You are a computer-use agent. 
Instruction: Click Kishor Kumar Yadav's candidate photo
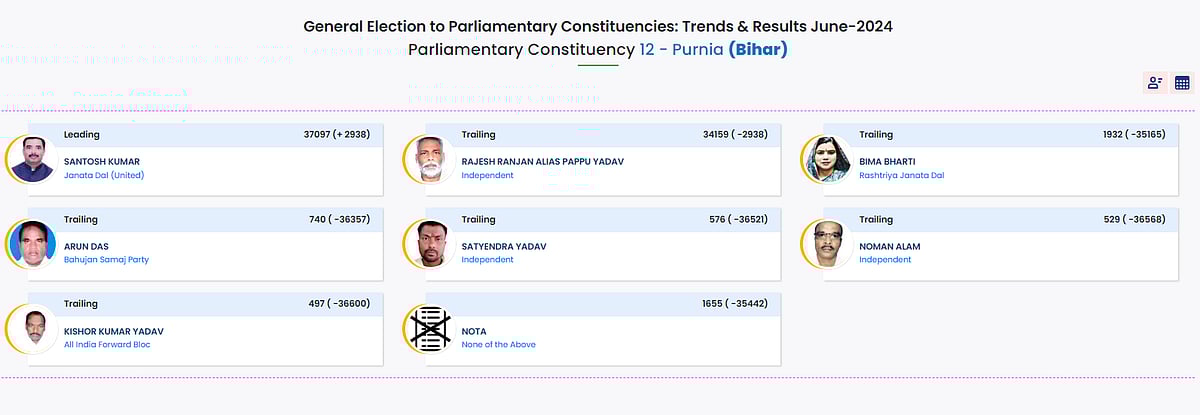pos(35,328)
